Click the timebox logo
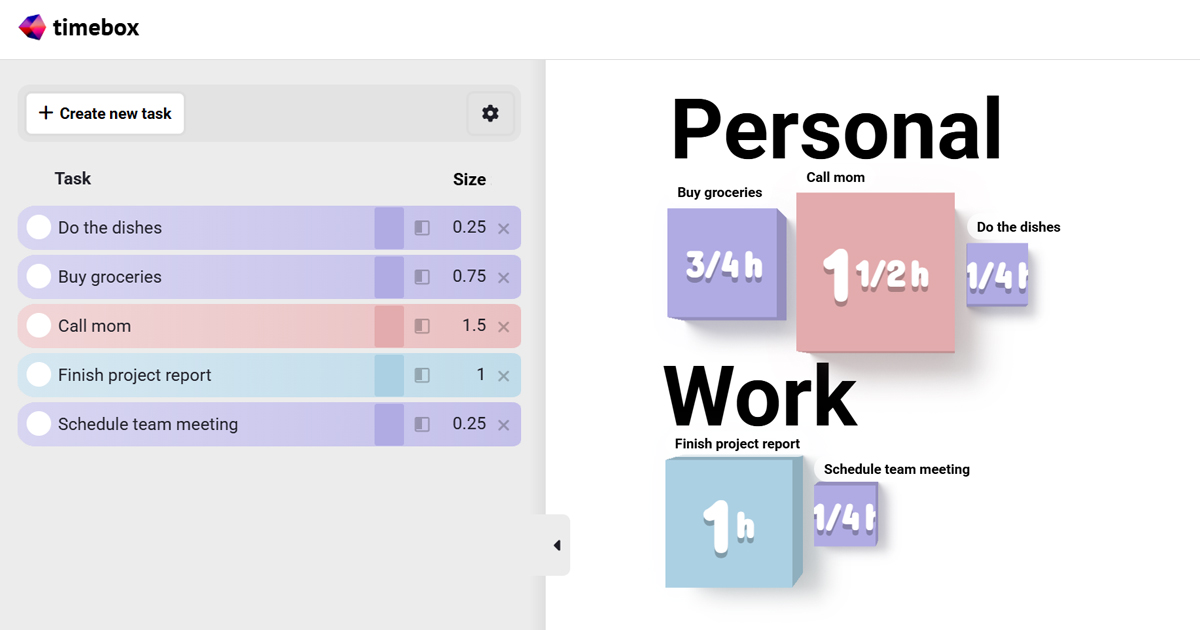The image size is (1200, 630). [78, 27]
